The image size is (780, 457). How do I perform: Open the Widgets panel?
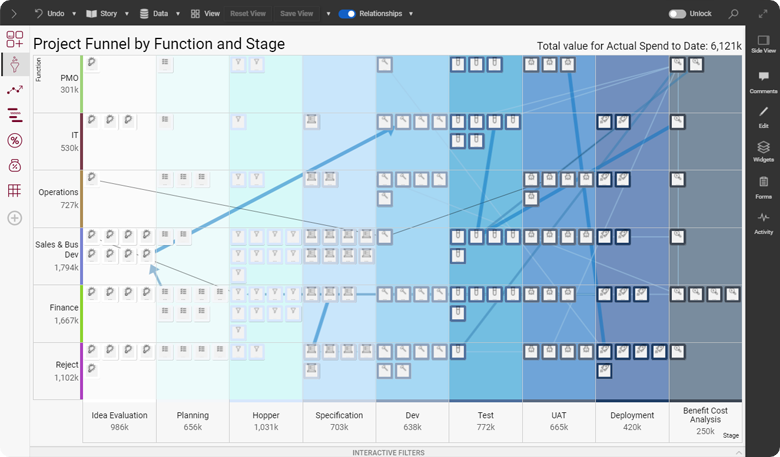click(763, 150)
